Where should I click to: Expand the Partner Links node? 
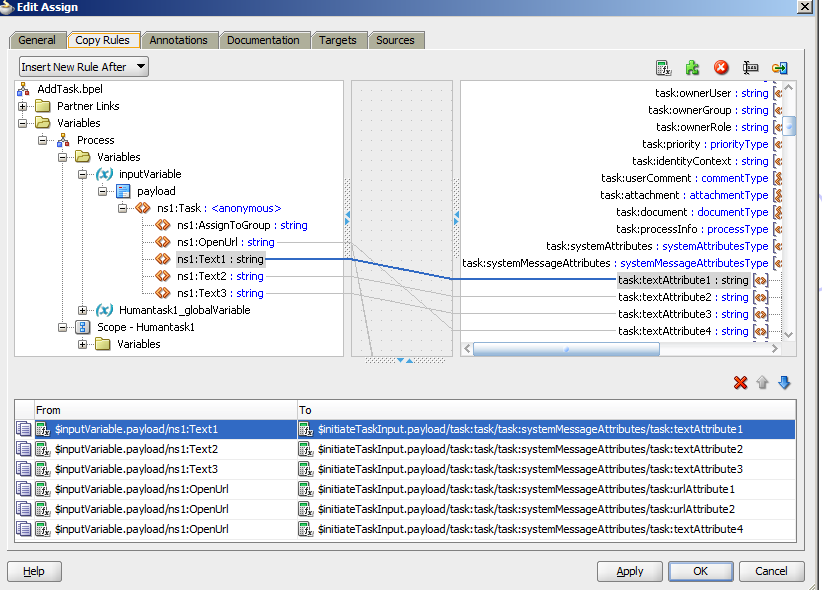tap(23, 106)
